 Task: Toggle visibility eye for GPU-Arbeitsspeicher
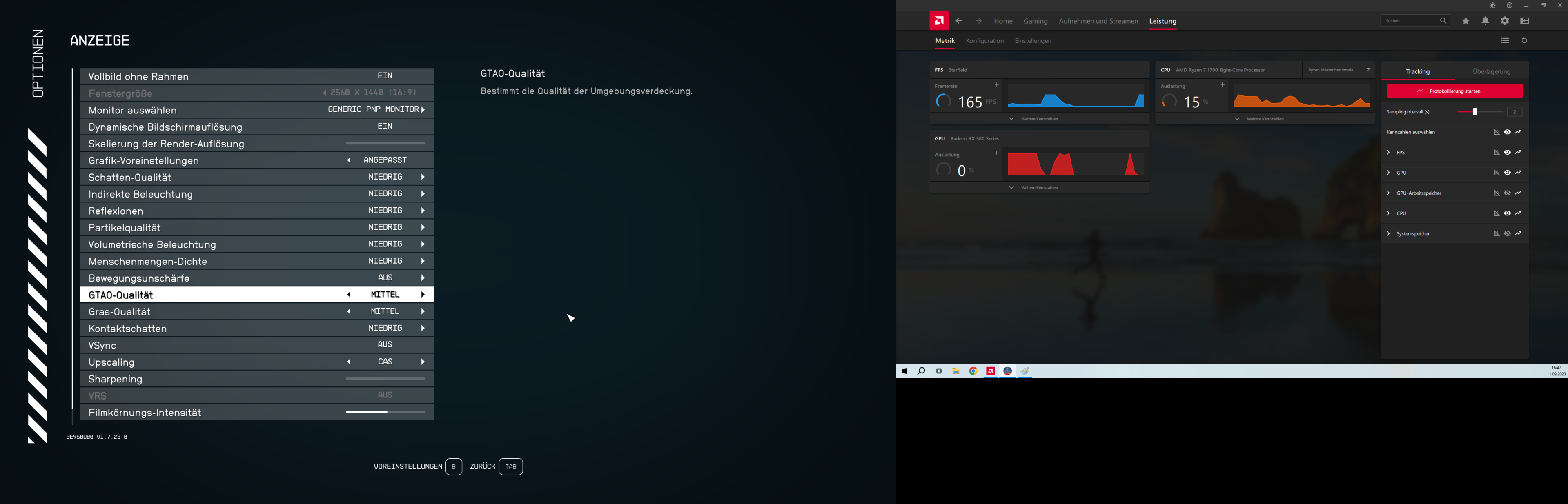[x=1507, y=193]
